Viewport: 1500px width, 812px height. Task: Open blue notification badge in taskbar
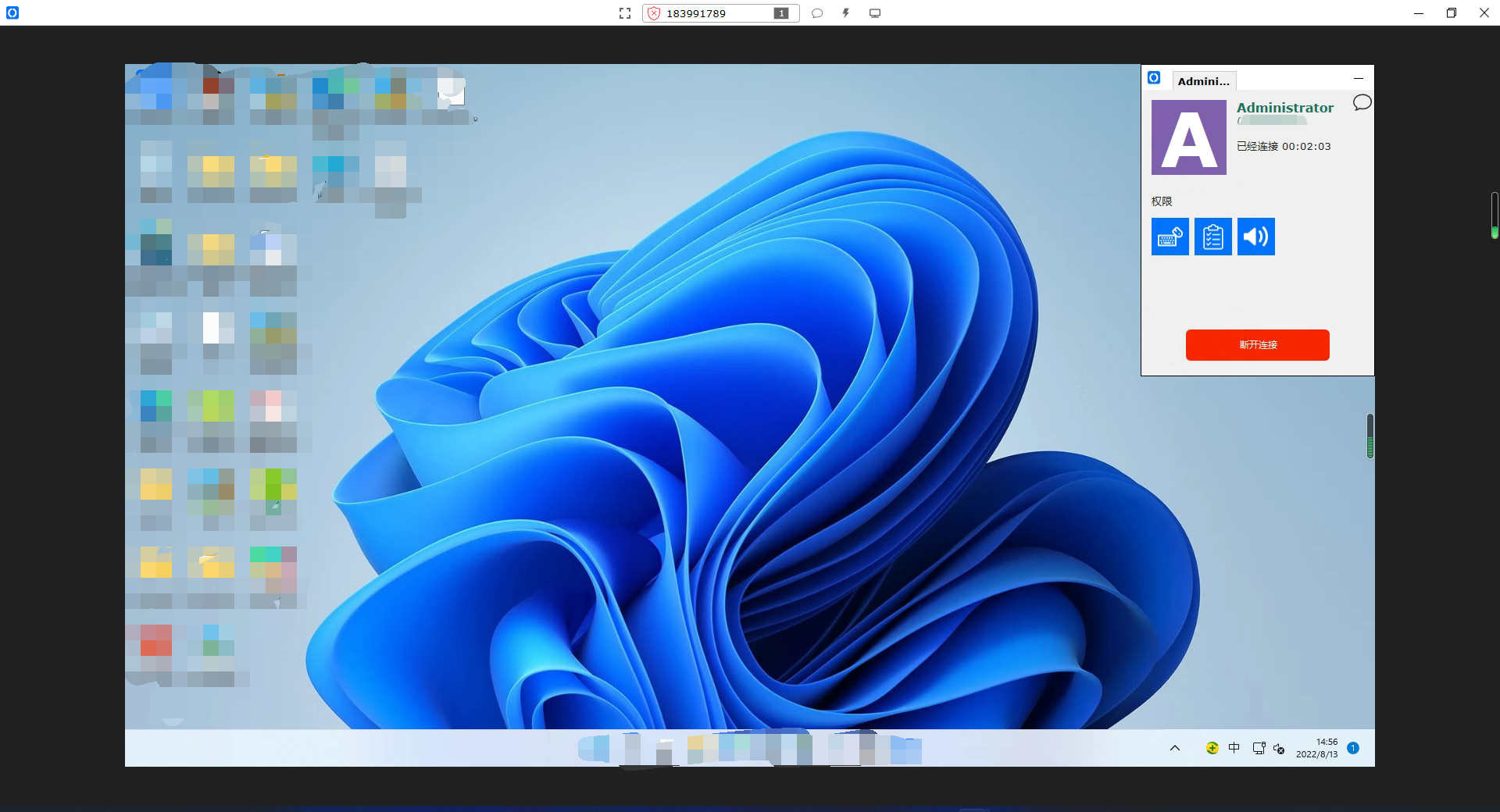1353,748
